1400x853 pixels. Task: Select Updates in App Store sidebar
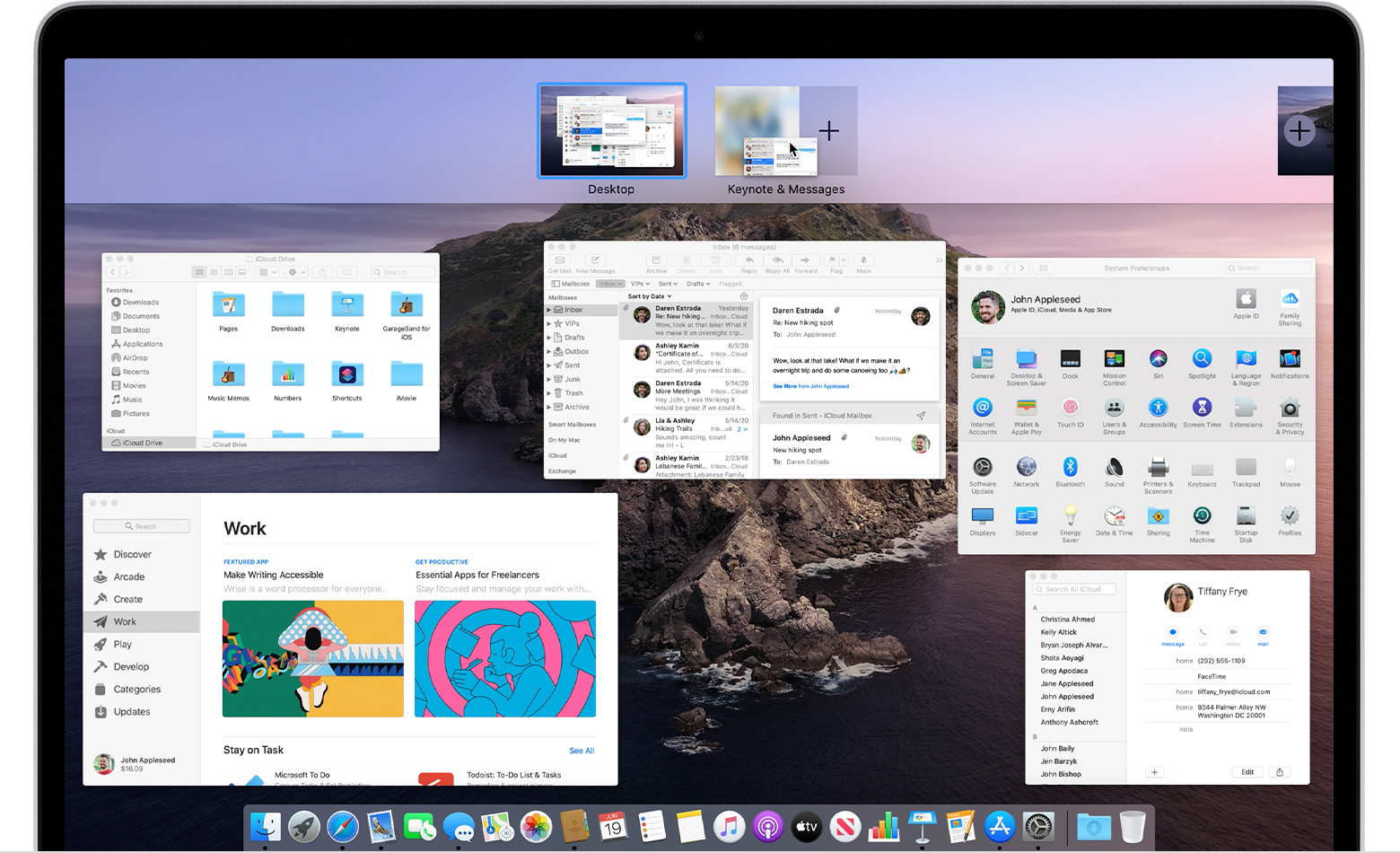[132, 712]
